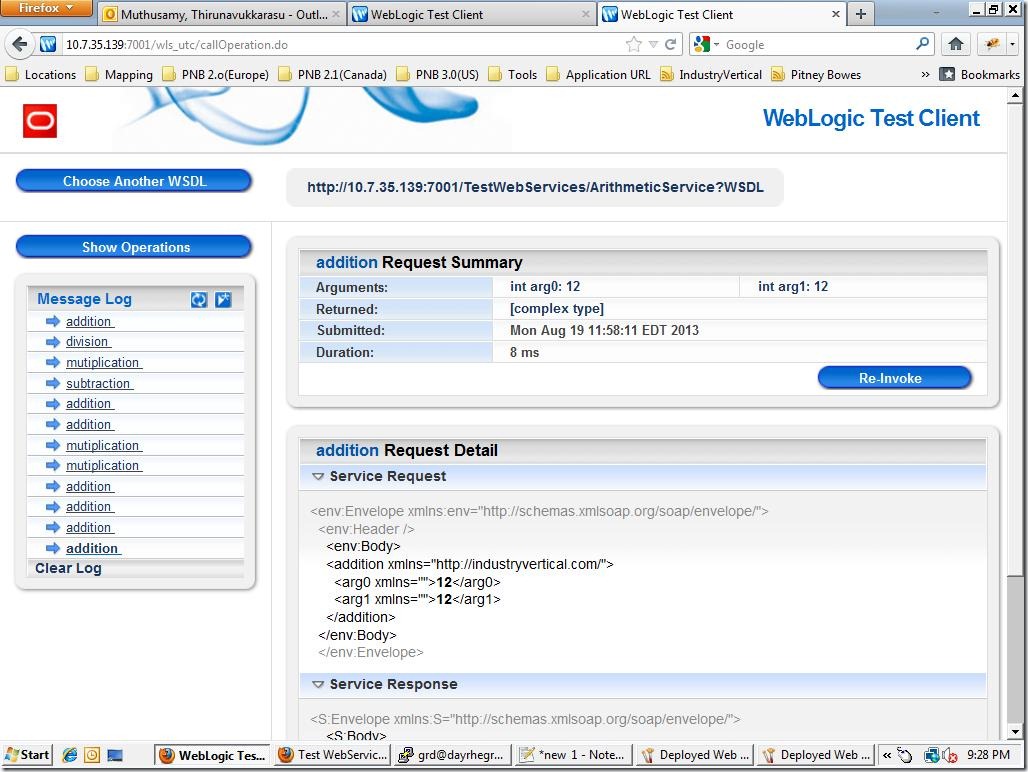Launch Outlook from quick launch
This screenshot has height=772, width=1028.
point(92,755)
